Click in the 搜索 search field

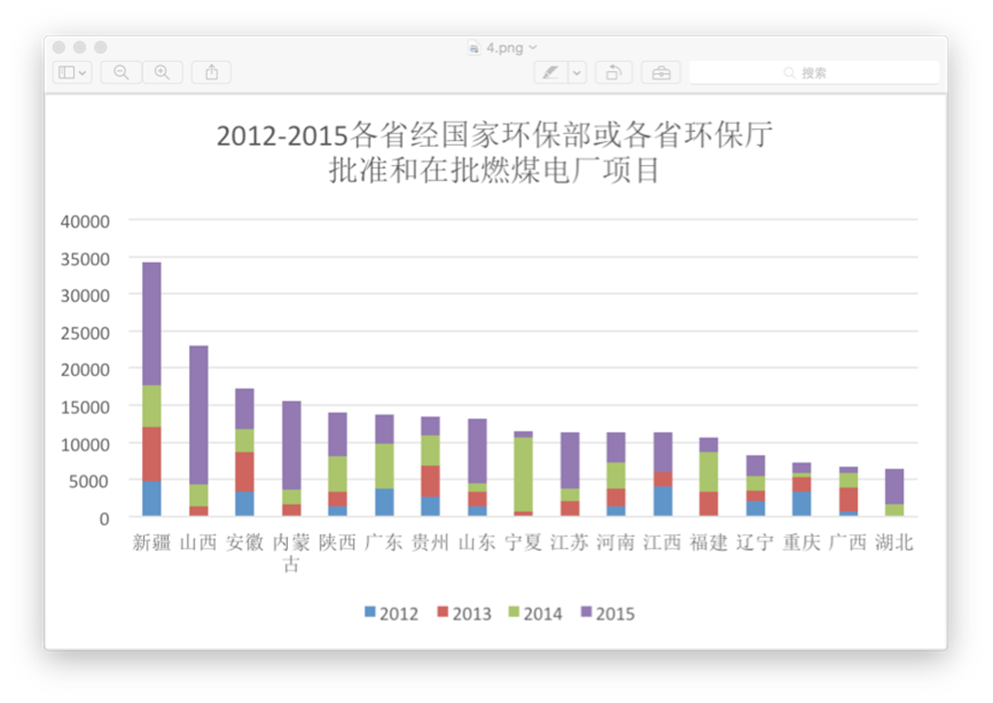tap(830, 73)
